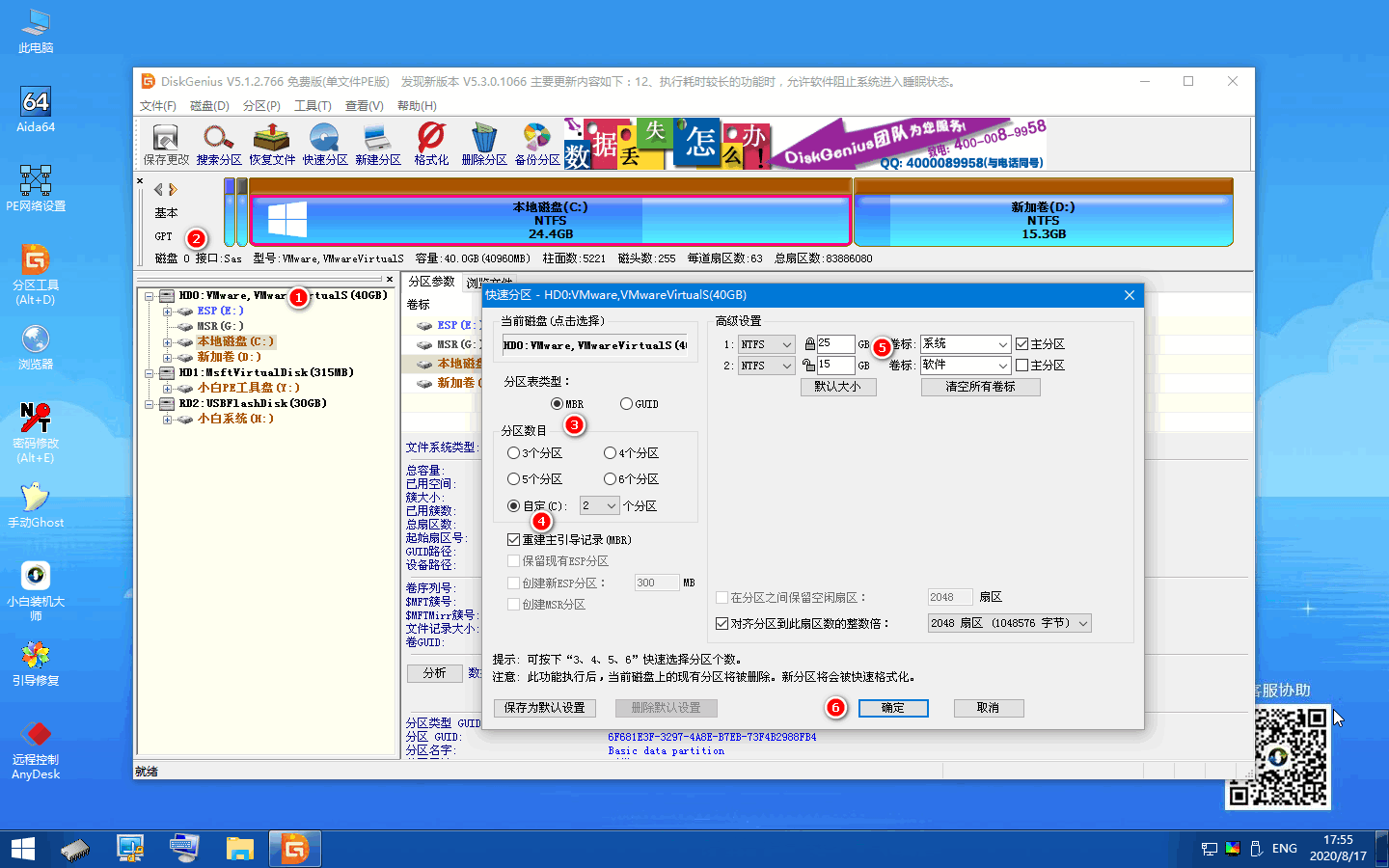The image size is (1389, 868).
Task: Select the 快速分区 quick partition toolbar icon
Action: tap(325, 142)
